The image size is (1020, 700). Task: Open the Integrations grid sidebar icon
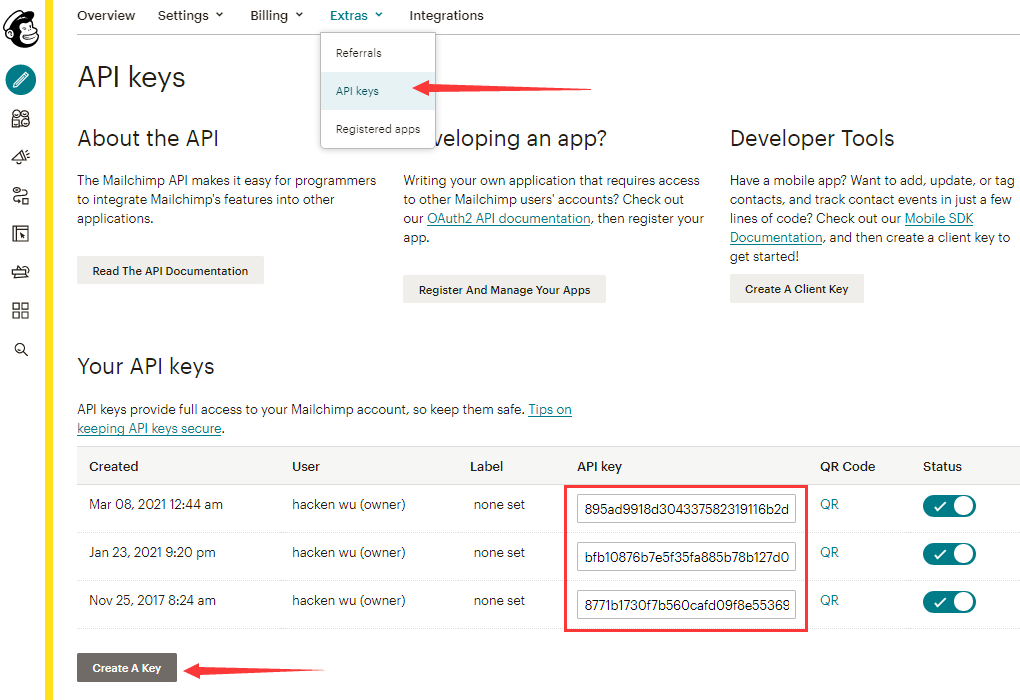[x=21, y=310]
